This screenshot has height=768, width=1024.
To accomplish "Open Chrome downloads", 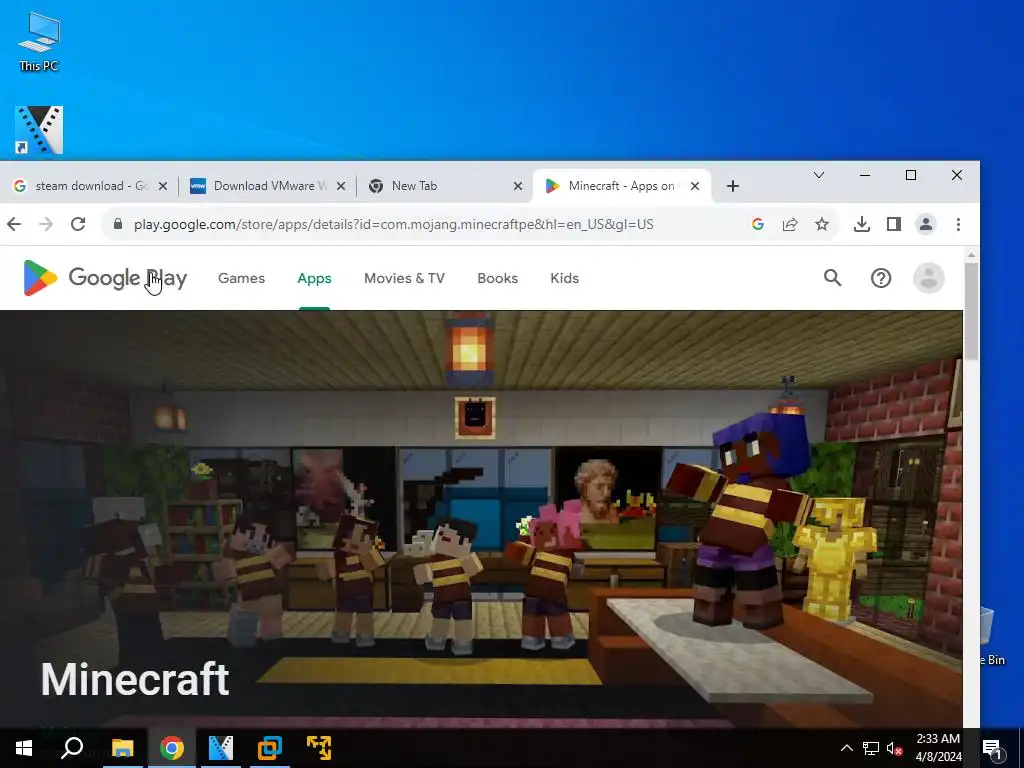I will click(x=861, y=225).
